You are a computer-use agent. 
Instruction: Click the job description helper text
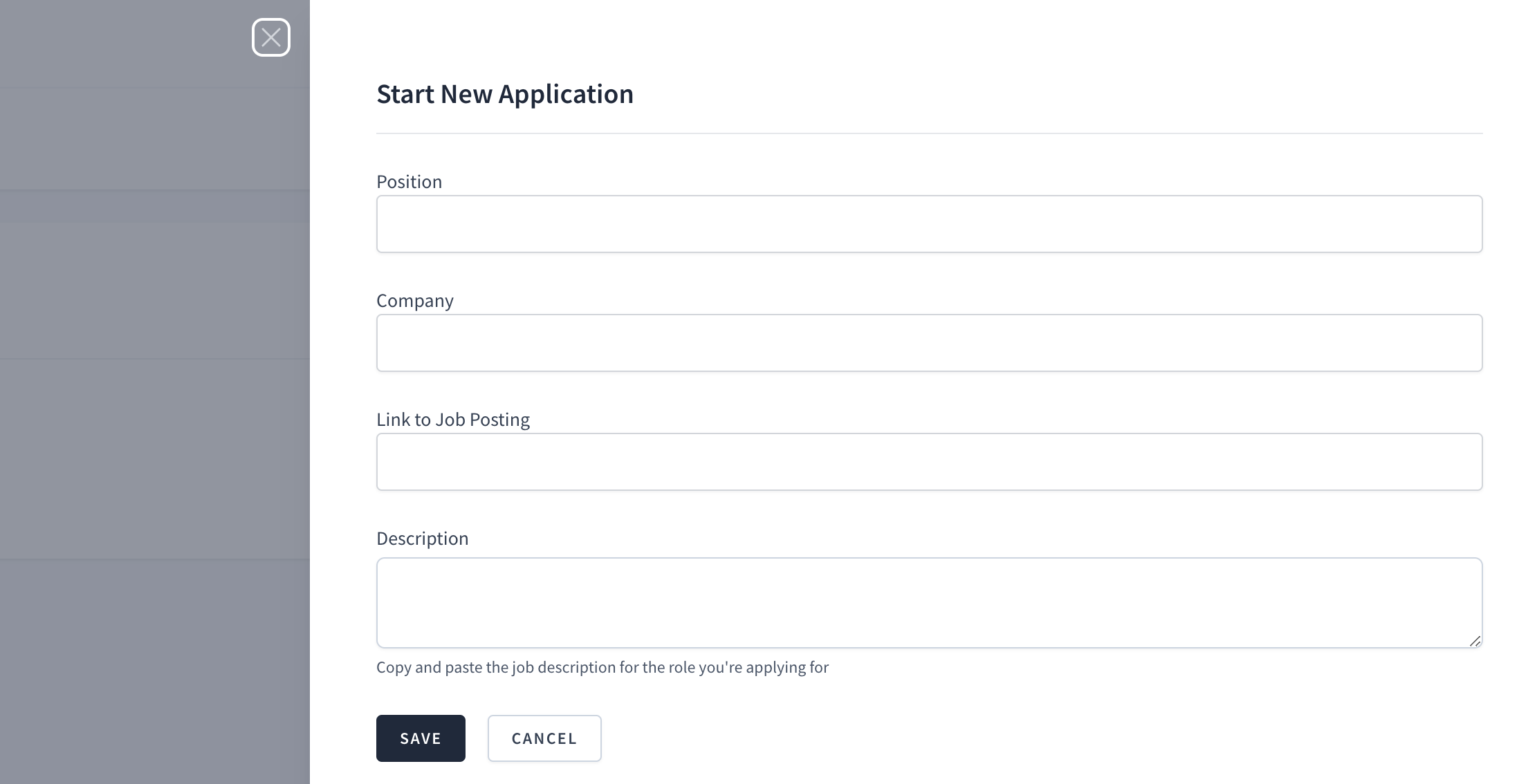click(x=602, y=667)
